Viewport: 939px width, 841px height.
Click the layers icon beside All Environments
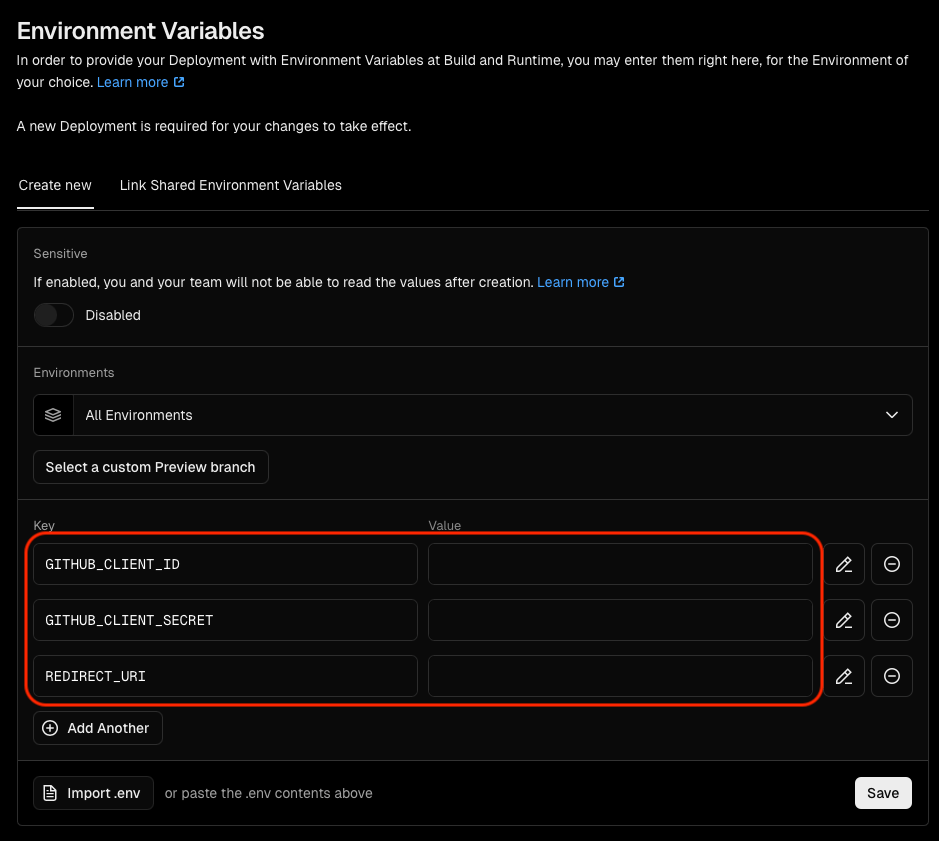(x=52, y=415)
